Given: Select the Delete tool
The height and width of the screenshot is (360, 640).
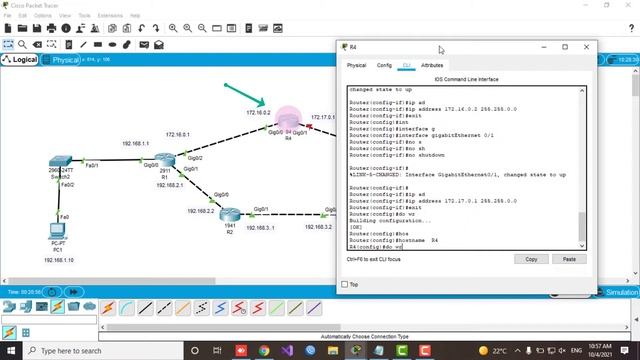Looking at the screenshot, I should (x=37, y=44).
